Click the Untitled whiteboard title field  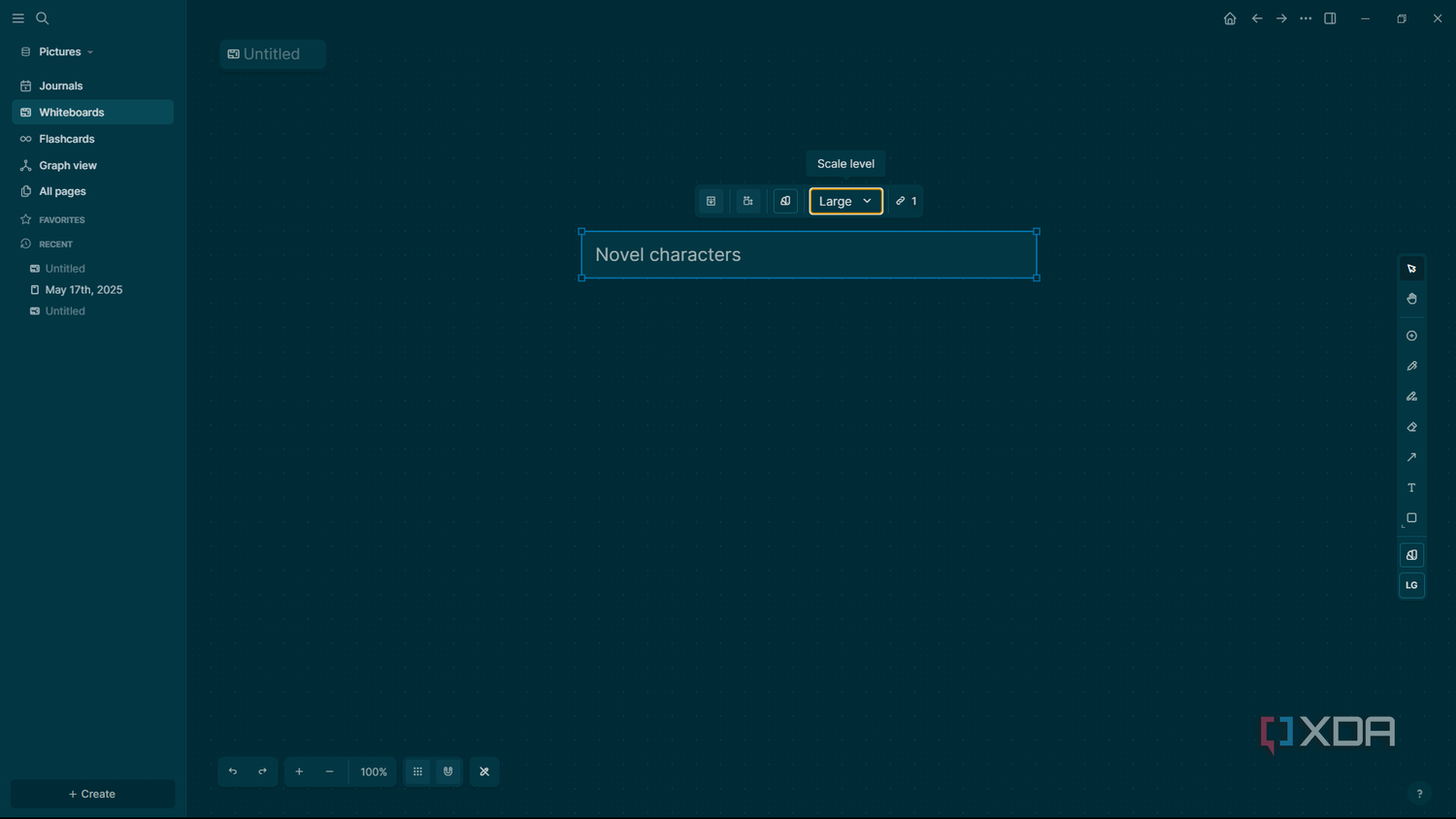pos(272,54)
